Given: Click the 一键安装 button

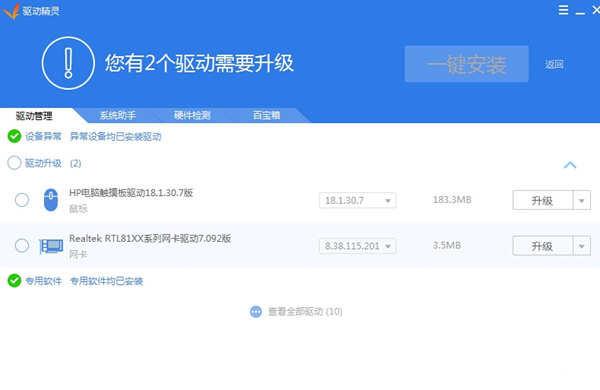Looking at the screenshot, I should pos(467,64).
